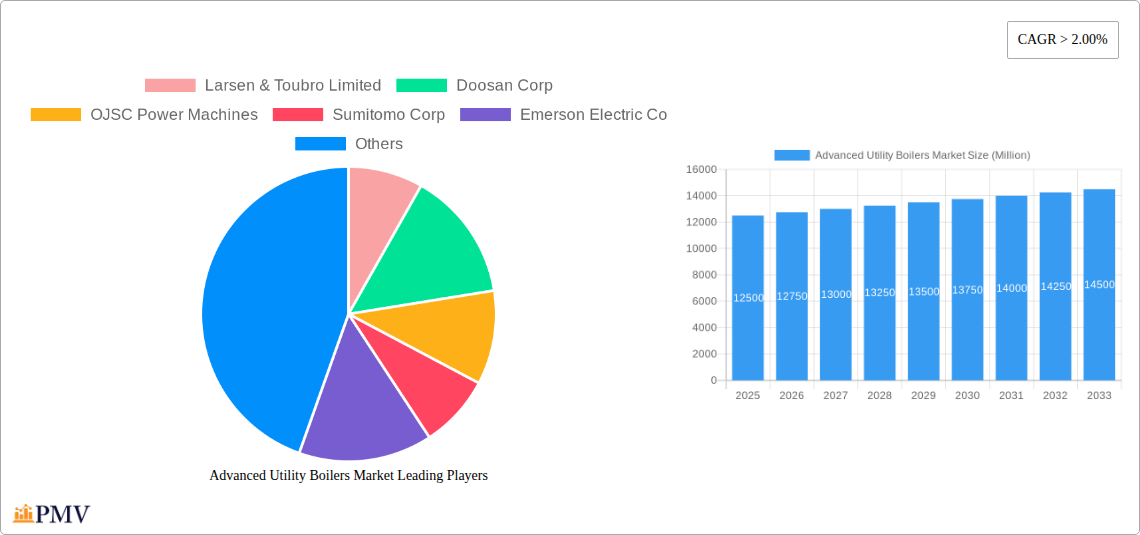The height and width of the screenshot is (535, 1140).
Task: Hide OJSC Power Machines from pie chart
Action: coord(144,115)
